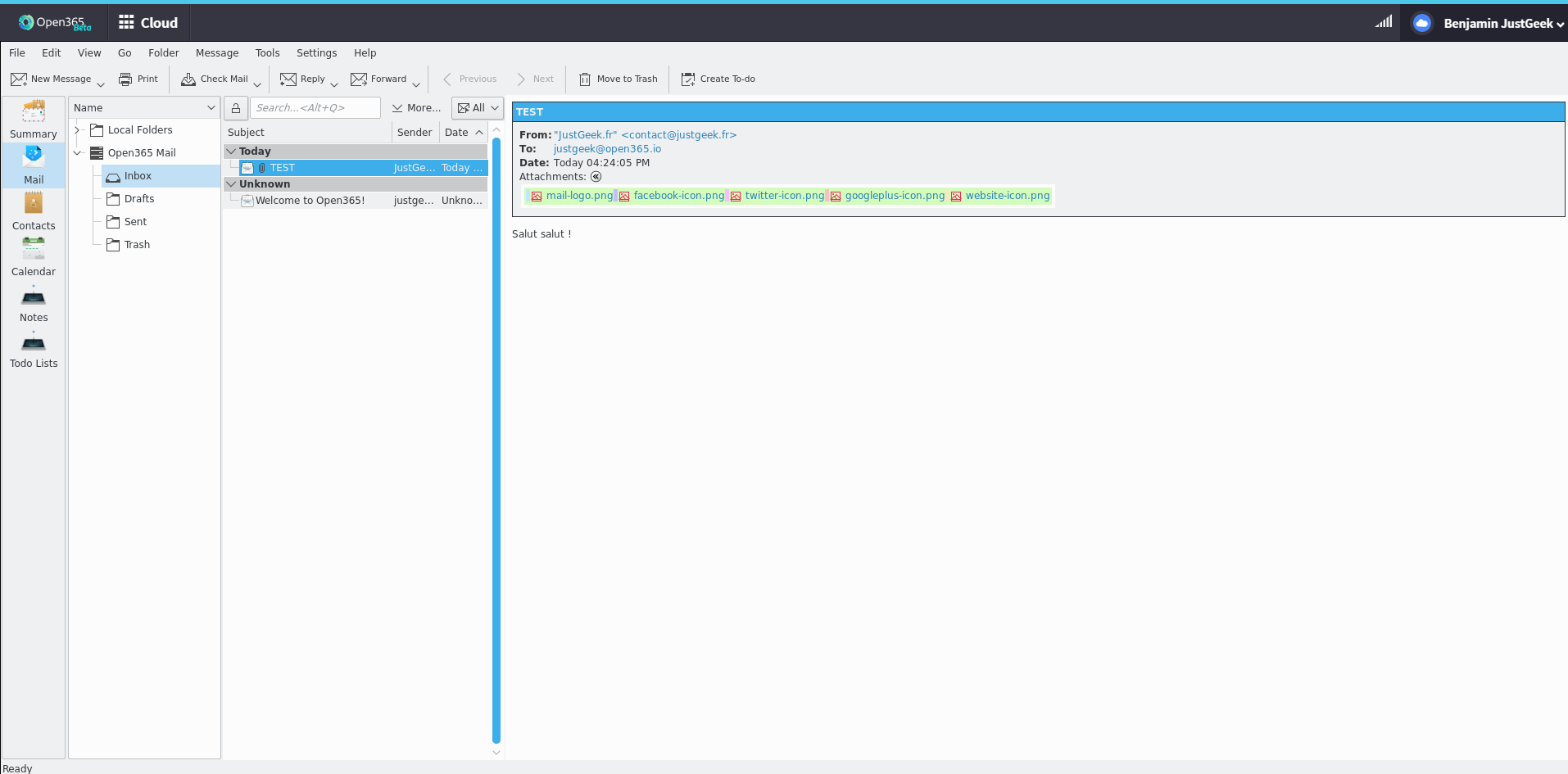Screen dimensions: 1568x774
Task: Sort messages by Date column
Action: (x=463, y=132)
